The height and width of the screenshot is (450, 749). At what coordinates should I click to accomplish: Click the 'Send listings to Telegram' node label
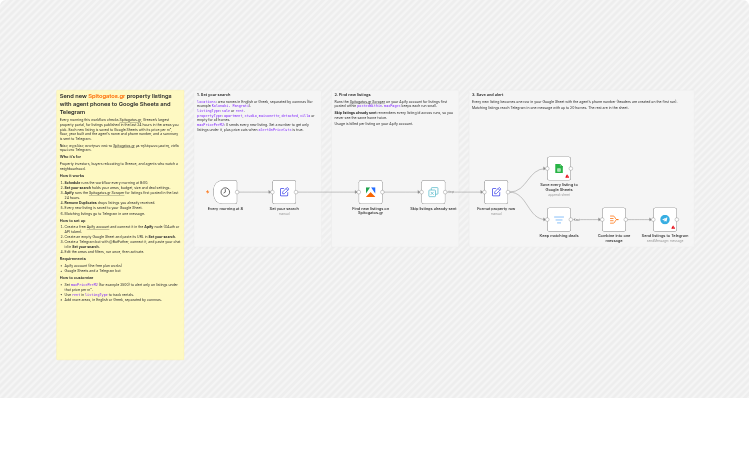pyautogui.click(x=665, y=236)
